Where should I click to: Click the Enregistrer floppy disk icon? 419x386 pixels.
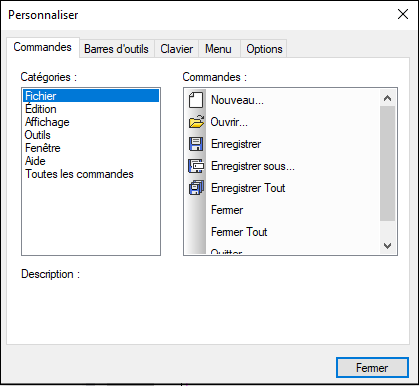click(x=196, y=144)
